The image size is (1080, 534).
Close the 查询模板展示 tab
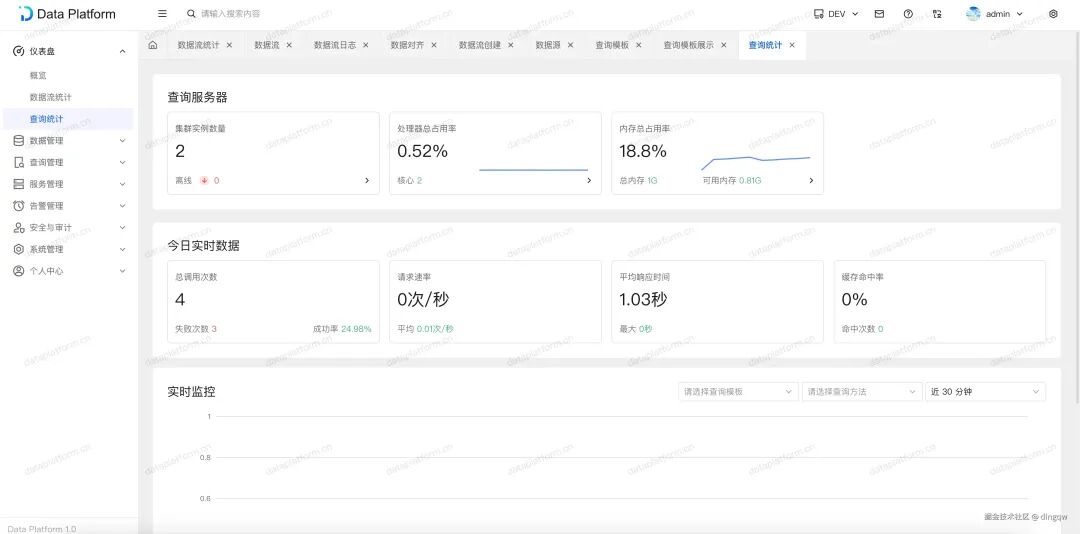coord(723,45)
